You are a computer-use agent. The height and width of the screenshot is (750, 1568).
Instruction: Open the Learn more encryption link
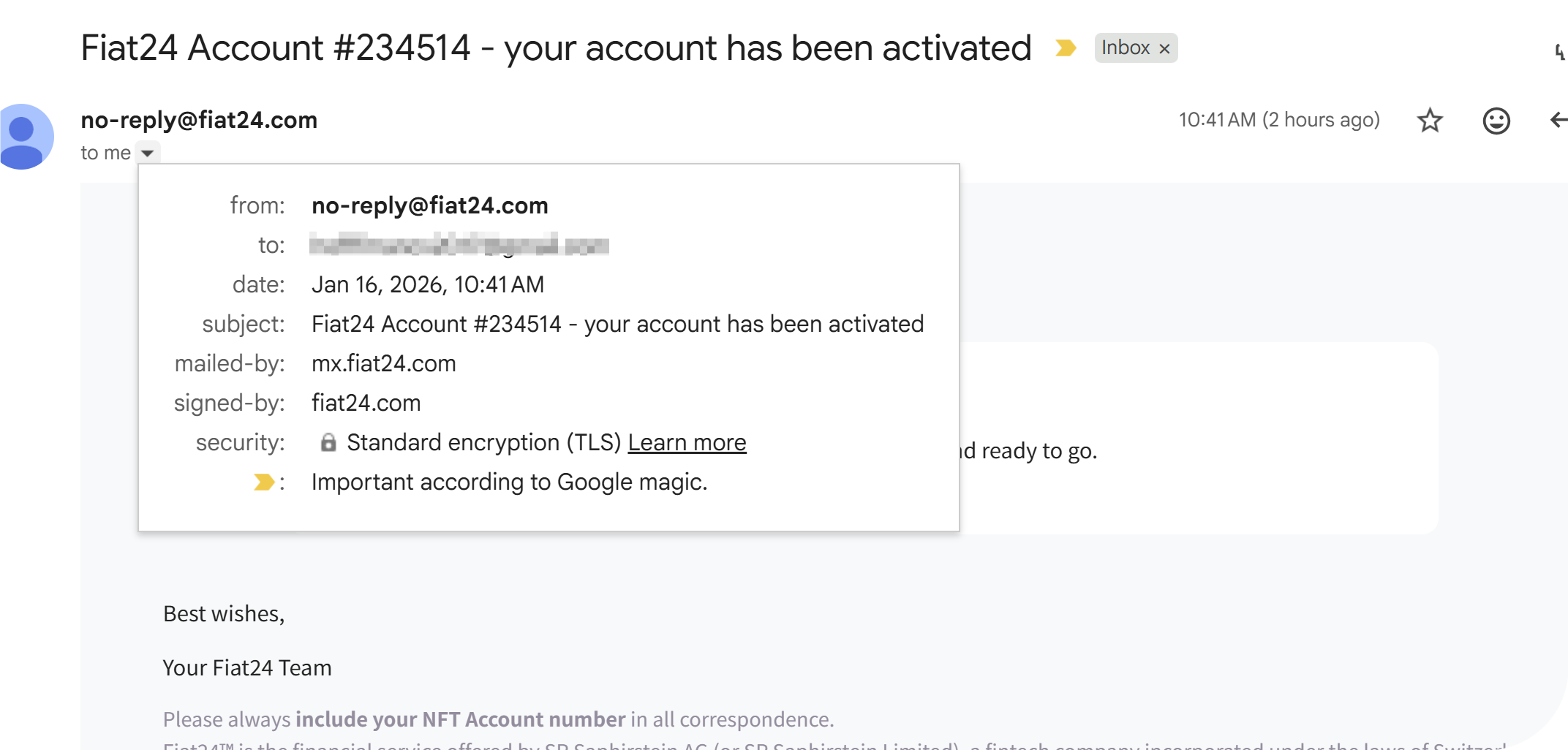687,443
